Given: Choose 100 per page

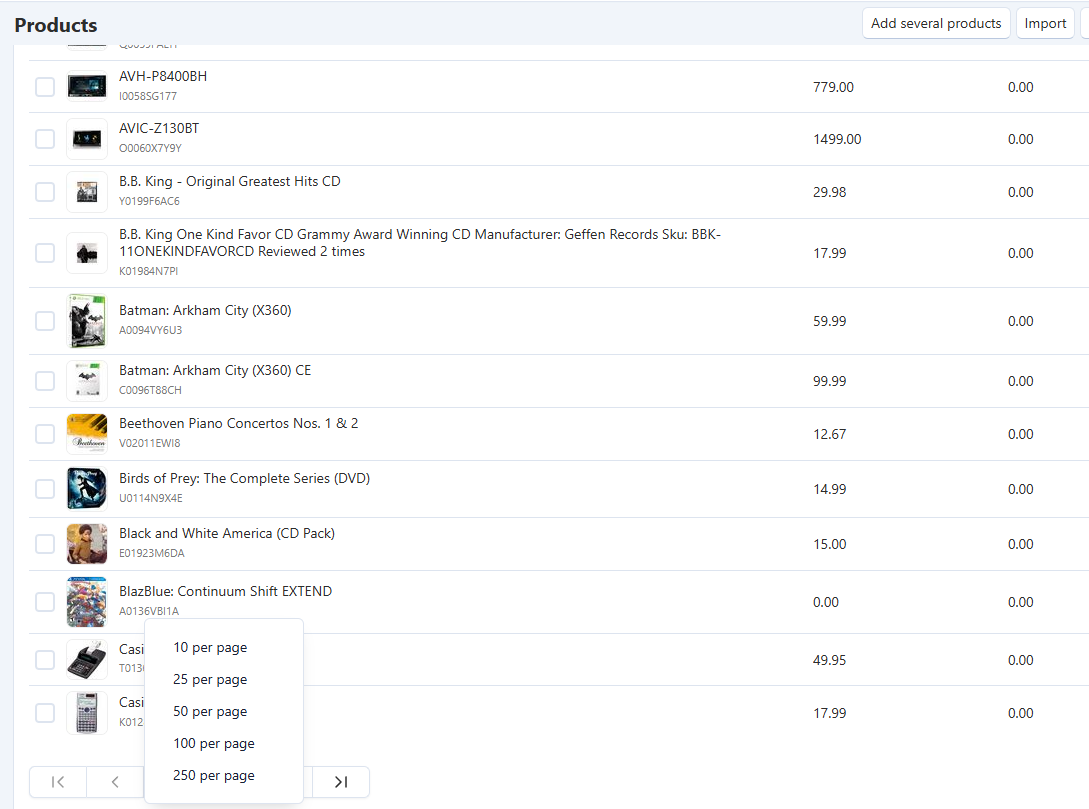Looking at the screenshot, I should [x=214, y=743].
